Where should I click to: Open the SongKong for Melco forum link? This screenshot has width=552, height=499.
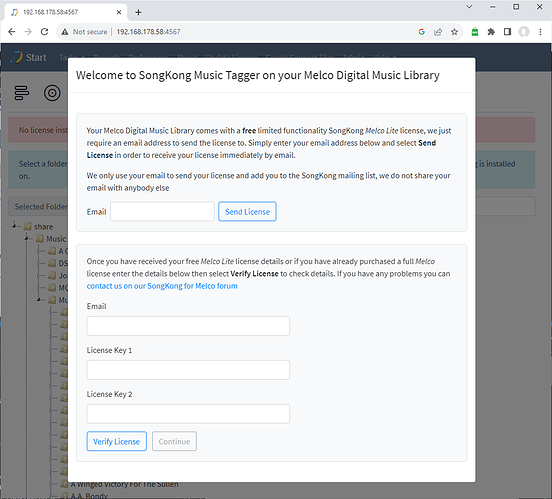click(162, 286)
